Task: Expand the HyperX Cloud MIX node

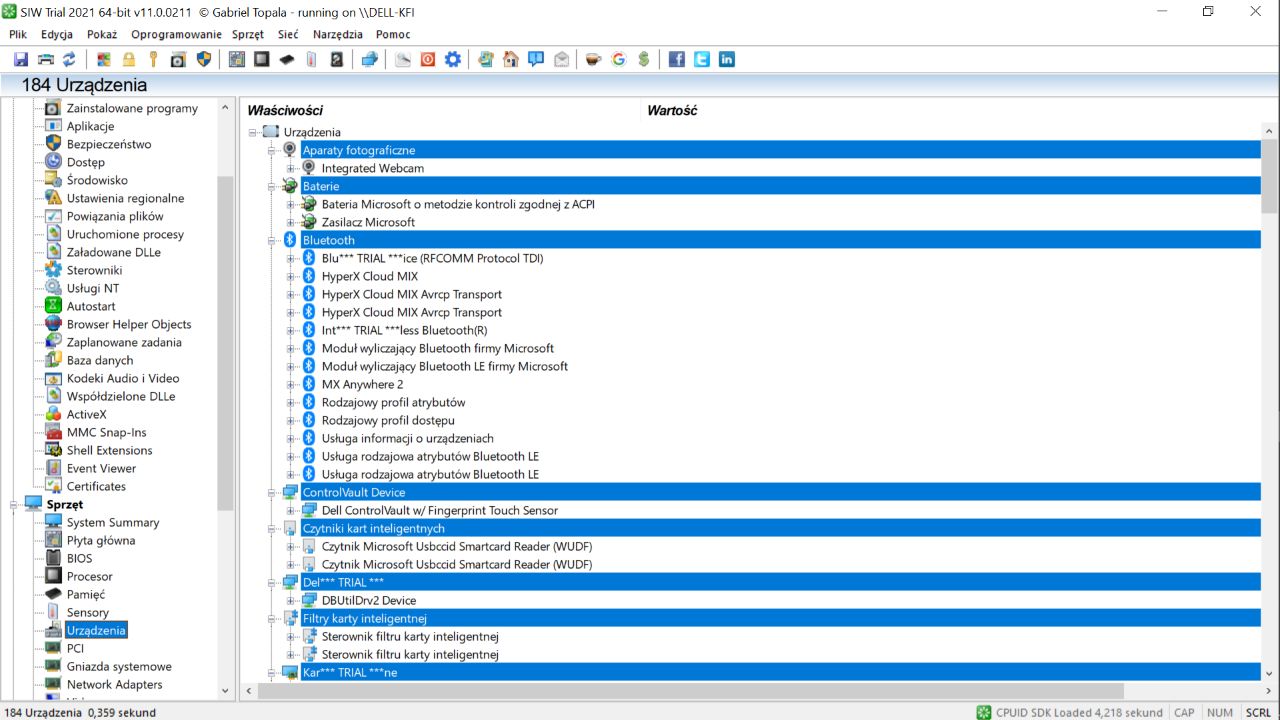Action: tap(291, 276)
